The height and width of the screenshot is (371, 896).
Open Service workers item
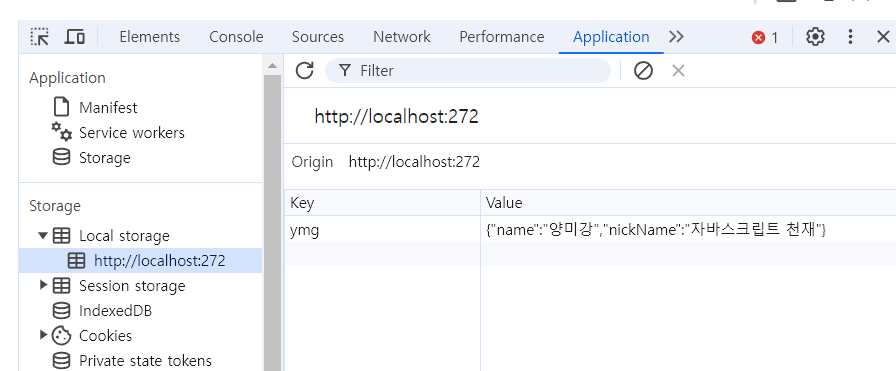(131, 133)
